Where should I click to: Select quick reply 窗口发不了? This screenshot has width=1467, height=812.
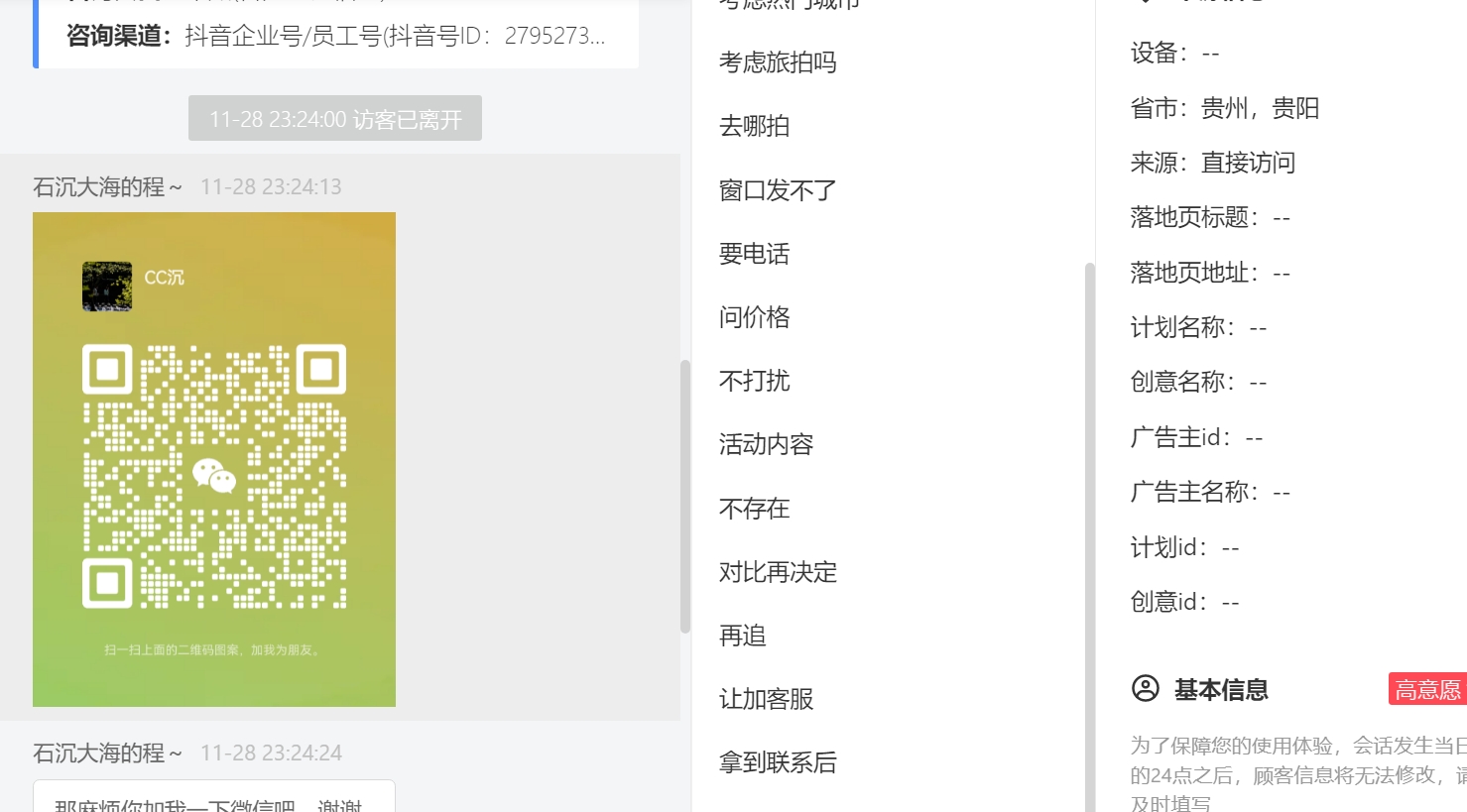pyautogui.click(x=778, y=189)
